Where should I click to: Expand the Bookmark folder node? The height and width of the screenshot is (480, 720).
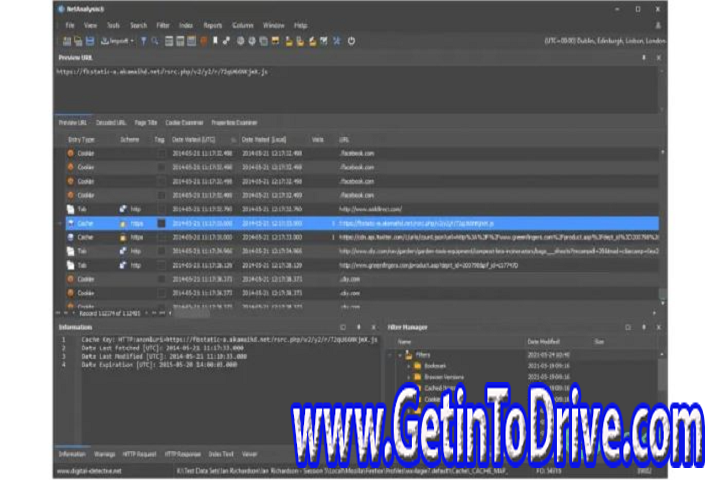click(x=409, y=366)
